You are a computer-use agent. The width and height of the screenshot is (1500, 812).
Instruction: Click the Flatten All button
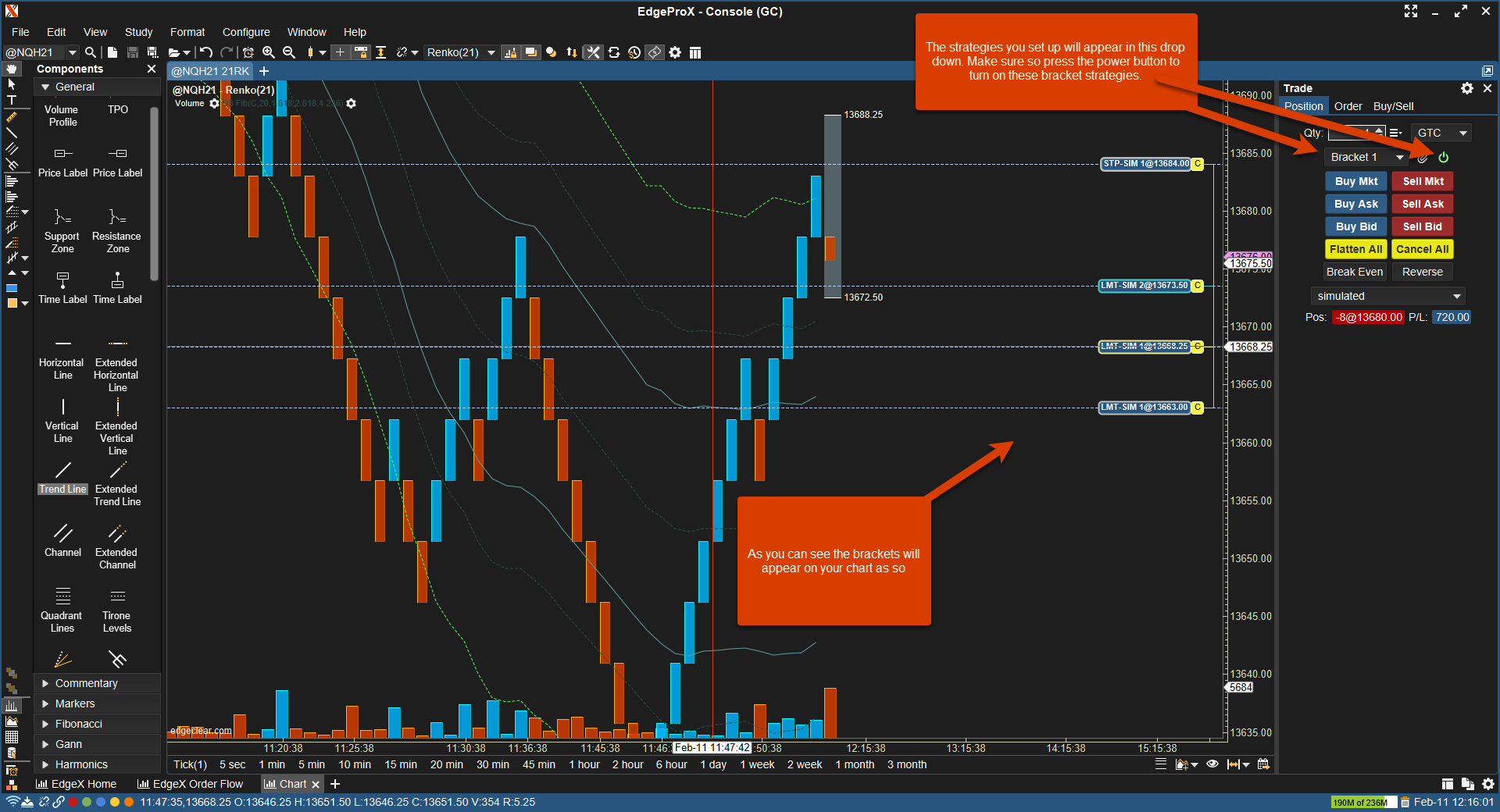(1356, 249)
